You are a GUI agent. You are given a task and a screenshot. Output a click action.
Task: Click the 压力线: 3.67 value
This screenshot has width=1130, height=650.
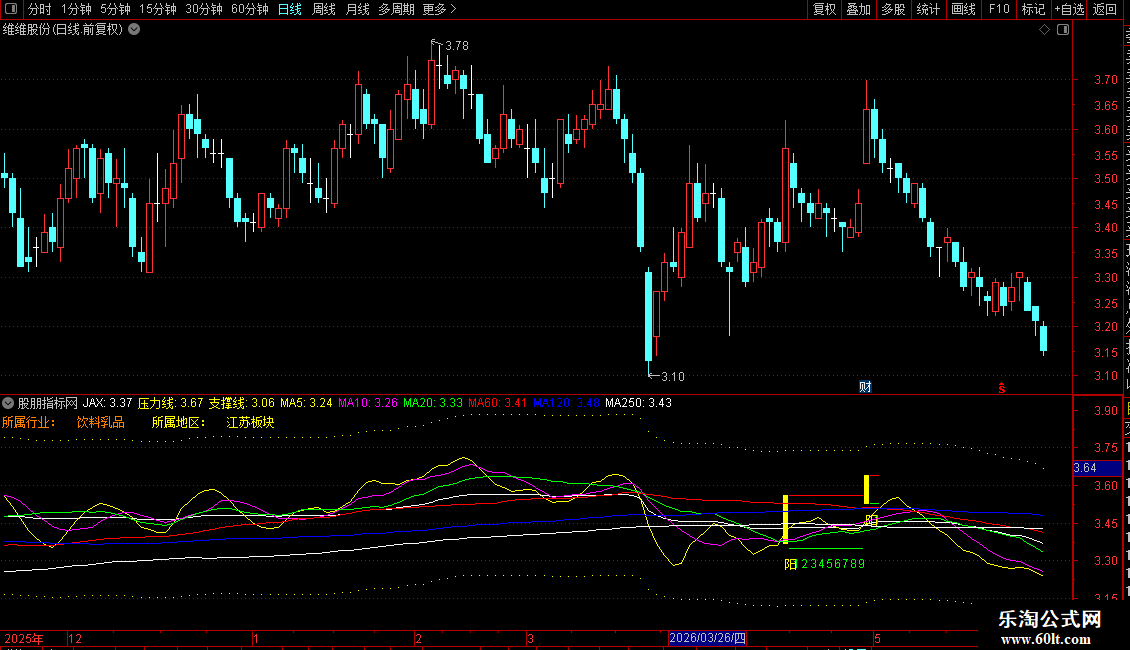170,403
